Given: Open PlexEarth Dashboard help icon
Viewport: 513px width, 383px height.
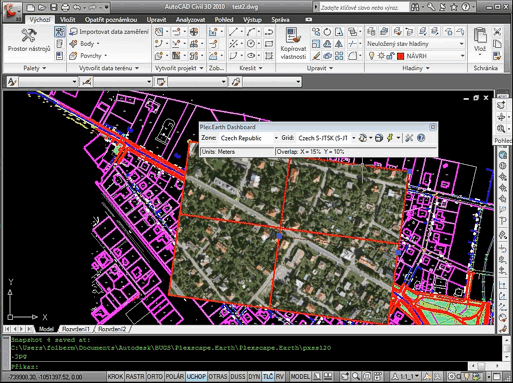Looking at the screenshot, I should point(421,138).
